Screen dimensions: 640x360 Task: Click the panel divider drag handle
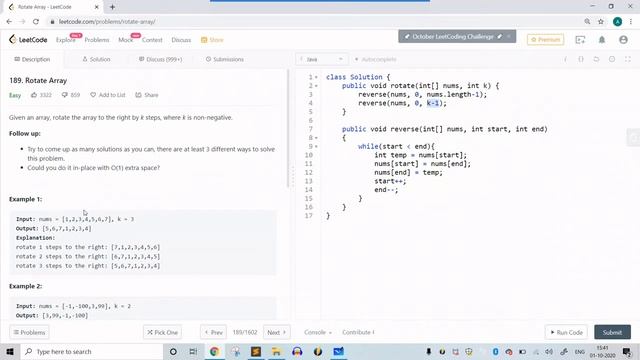coord(292,176)
